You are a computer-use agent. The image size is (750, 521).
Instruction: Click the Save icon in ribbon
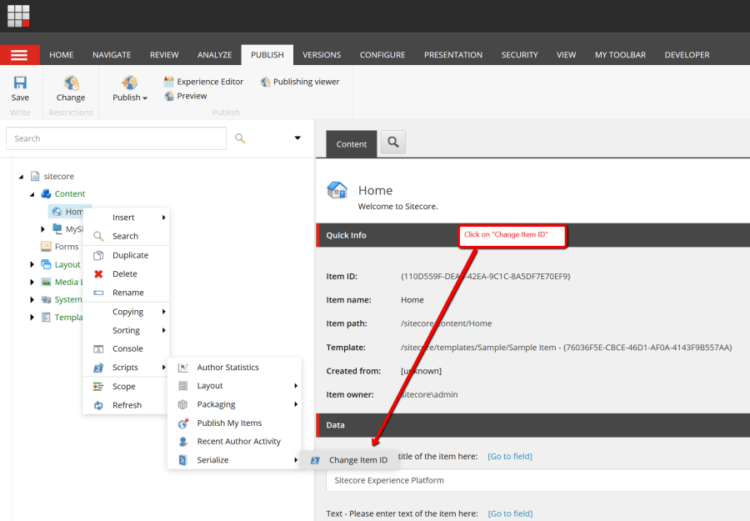tap(20, 84)
